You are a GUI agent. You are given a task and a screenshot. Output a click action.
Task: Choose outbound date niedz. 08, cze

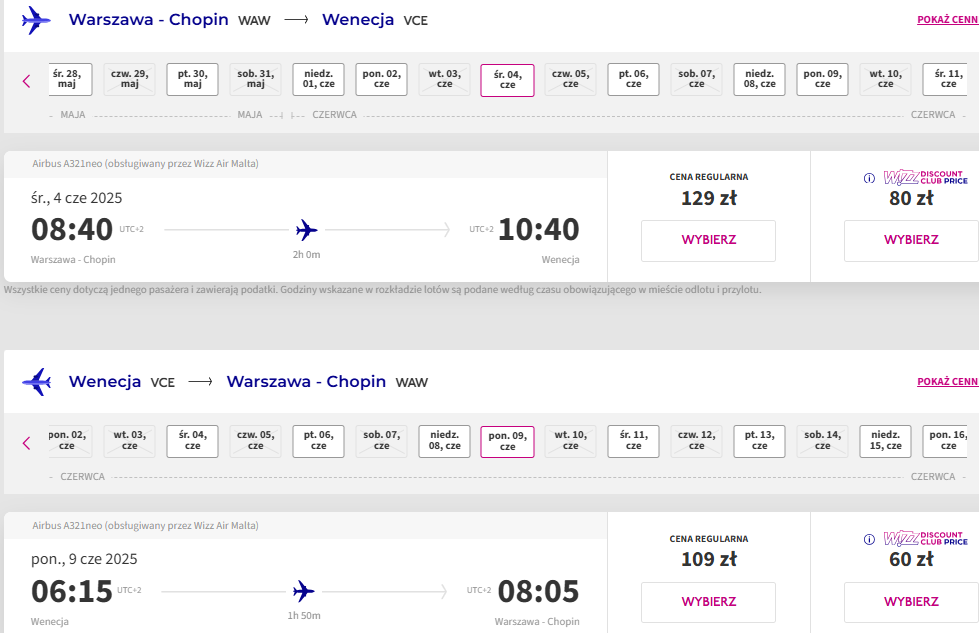coord(759,79)
